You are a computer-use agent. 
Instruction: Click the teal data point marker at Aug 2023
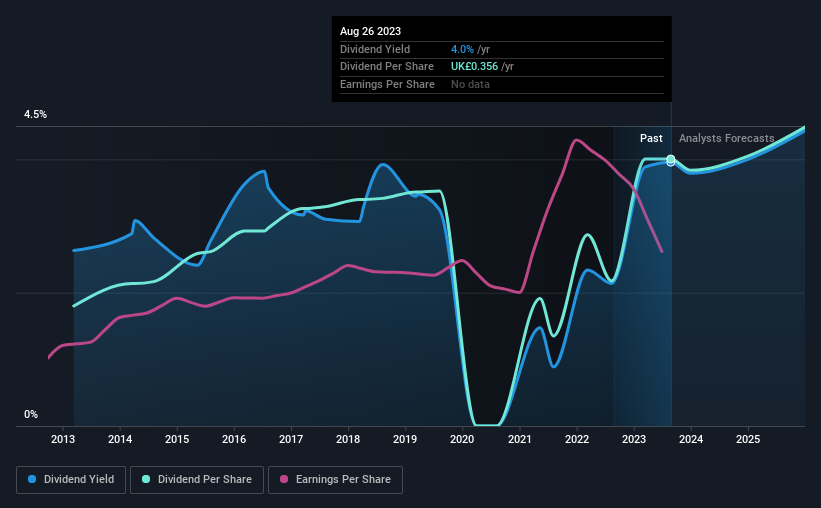click(x=671, y=159)
